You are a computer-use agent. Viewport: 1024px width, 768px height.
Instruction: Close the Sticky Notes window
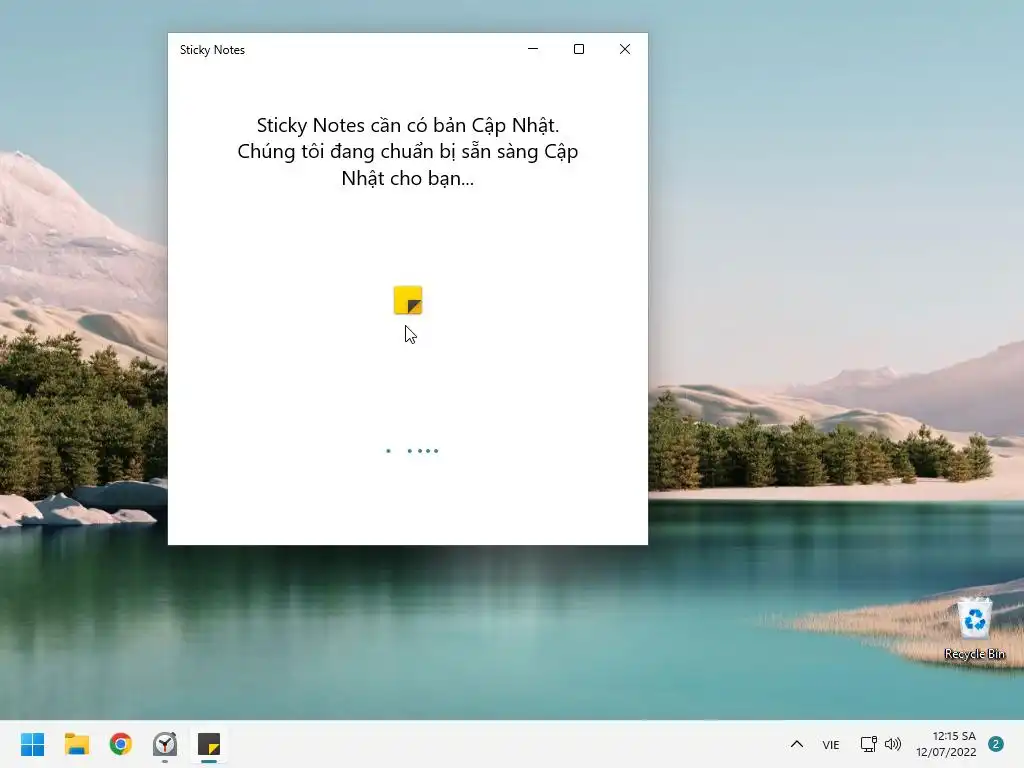tap(625, 49)
